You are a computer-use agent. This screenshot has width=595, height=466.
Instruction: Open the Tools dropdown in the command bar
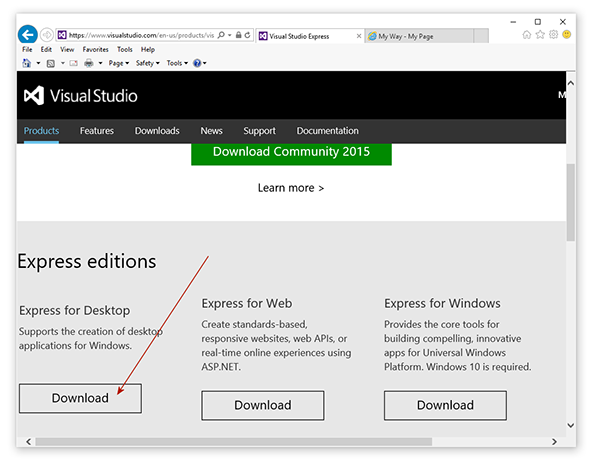point(177,63)
